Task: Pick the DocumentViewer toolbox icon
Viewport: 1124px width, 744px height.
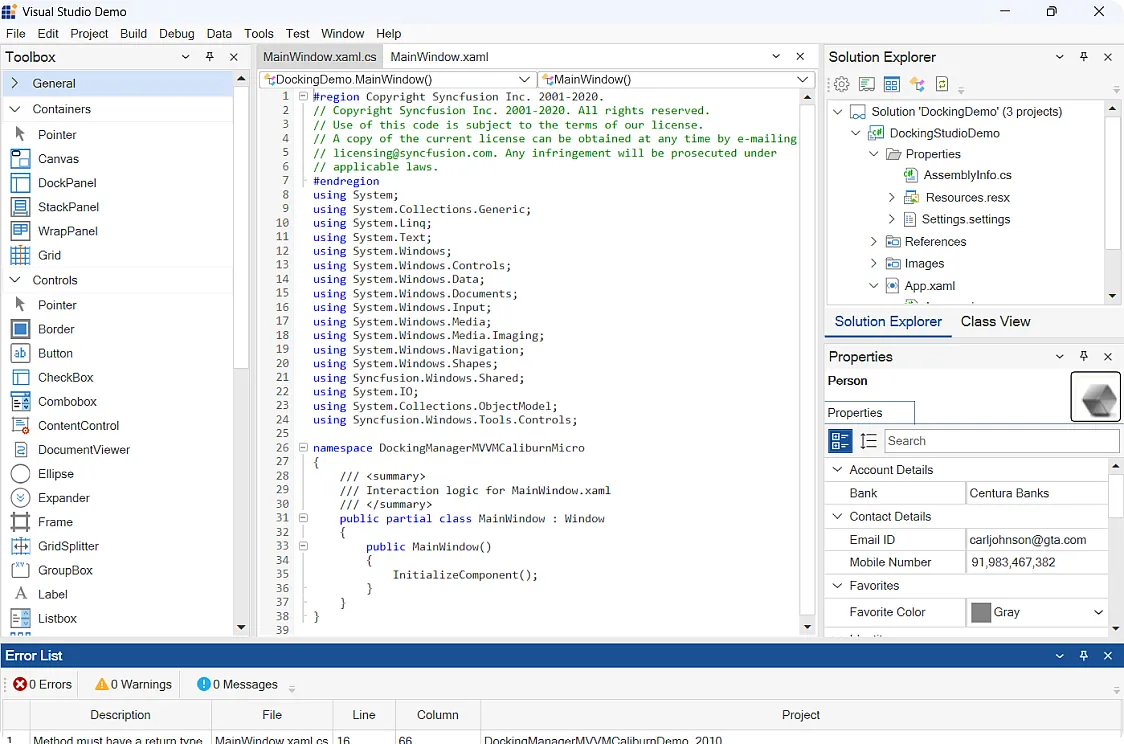Action: click(x=20, y=449)
